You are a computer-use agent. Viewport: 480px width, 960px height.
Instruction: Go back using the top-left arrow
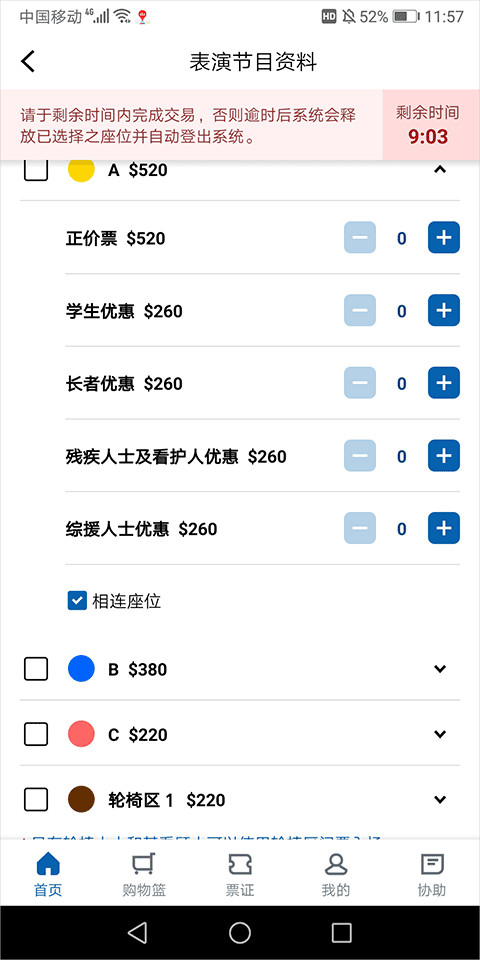[28, 62]
